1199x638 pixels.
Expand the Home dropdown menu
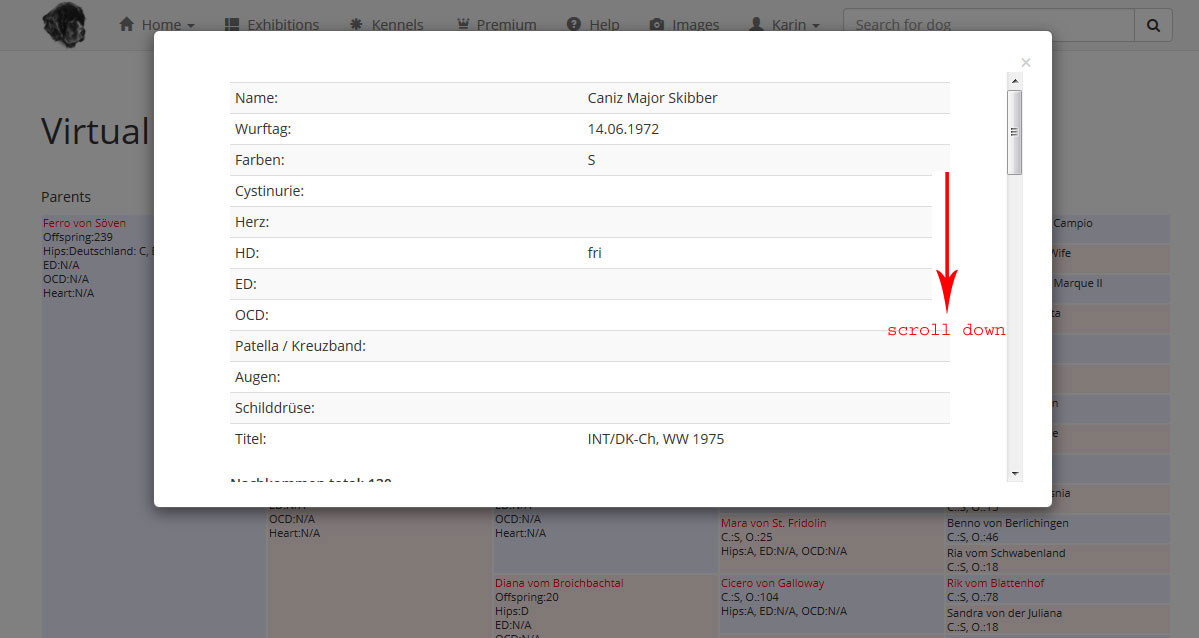tap(157, 25)
